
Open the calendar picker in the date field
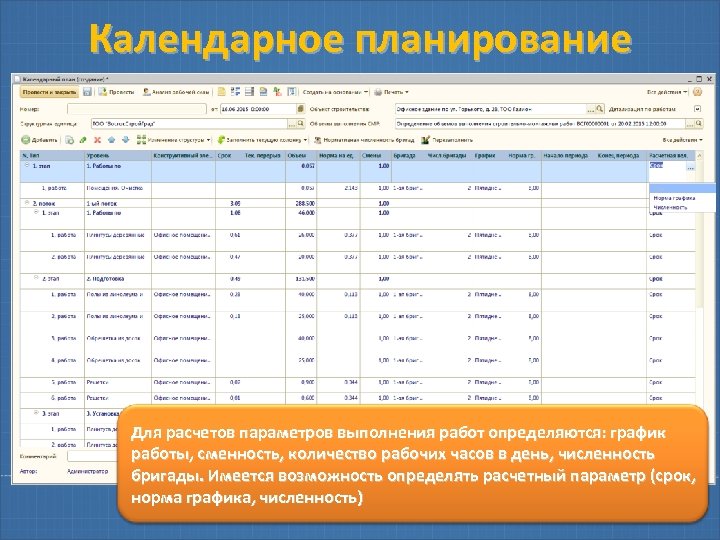tap(300, 109)
